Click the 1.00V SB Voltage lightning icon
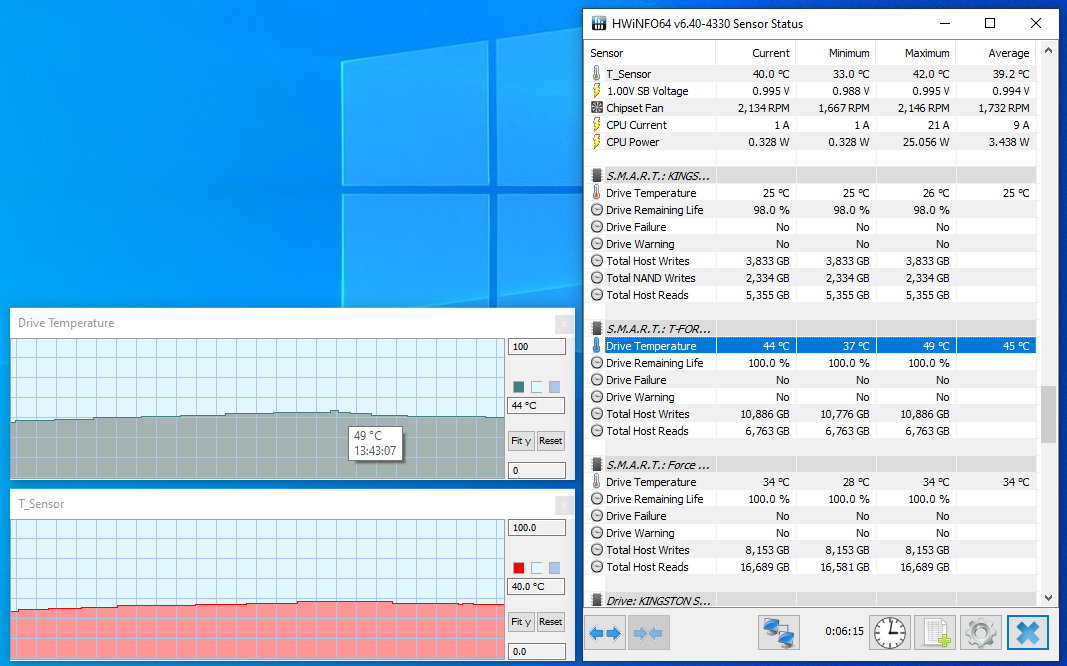 coord(597,90)
